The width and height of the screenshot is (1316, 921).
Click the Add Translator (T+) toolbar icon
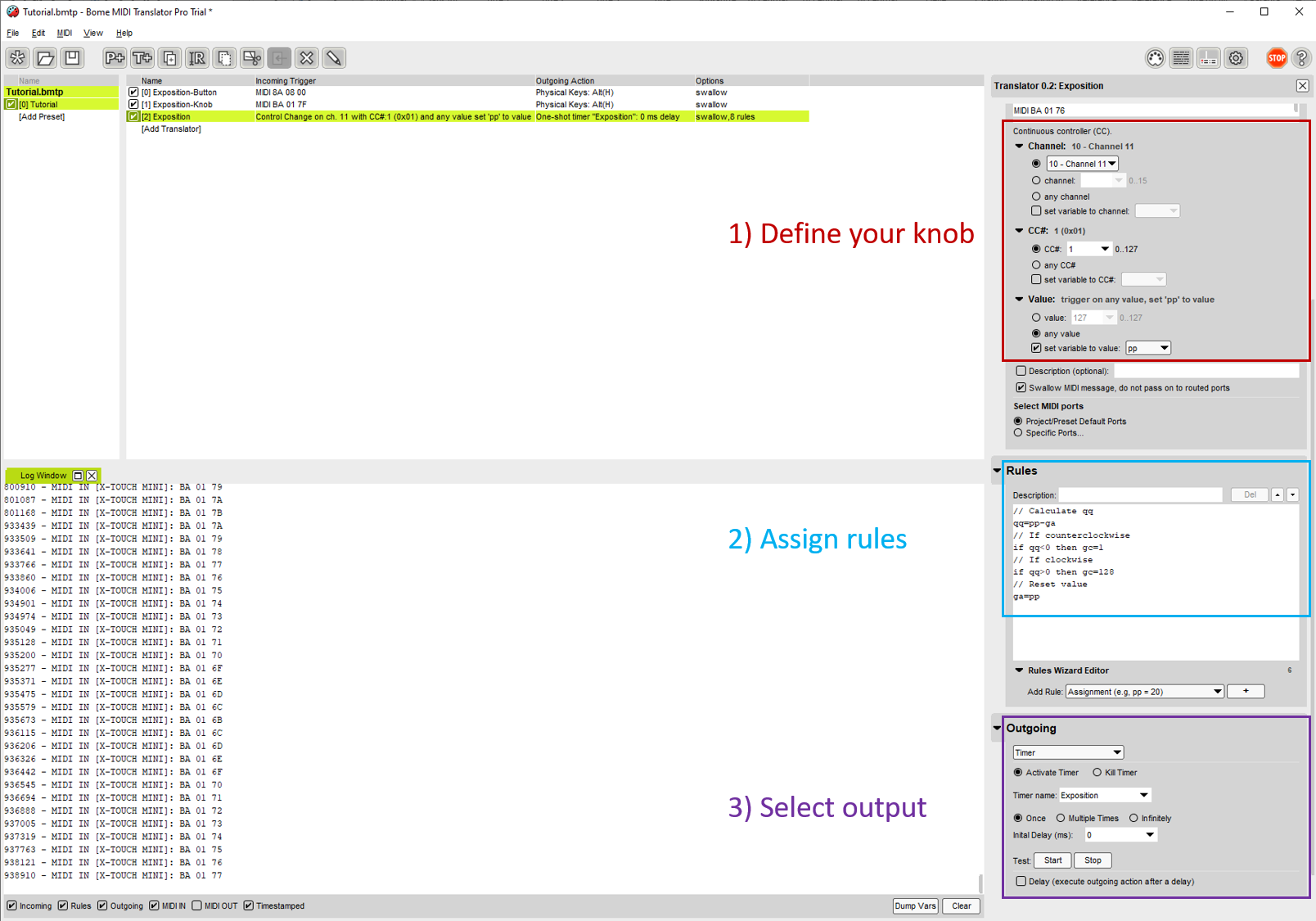(x=142, y=58)
